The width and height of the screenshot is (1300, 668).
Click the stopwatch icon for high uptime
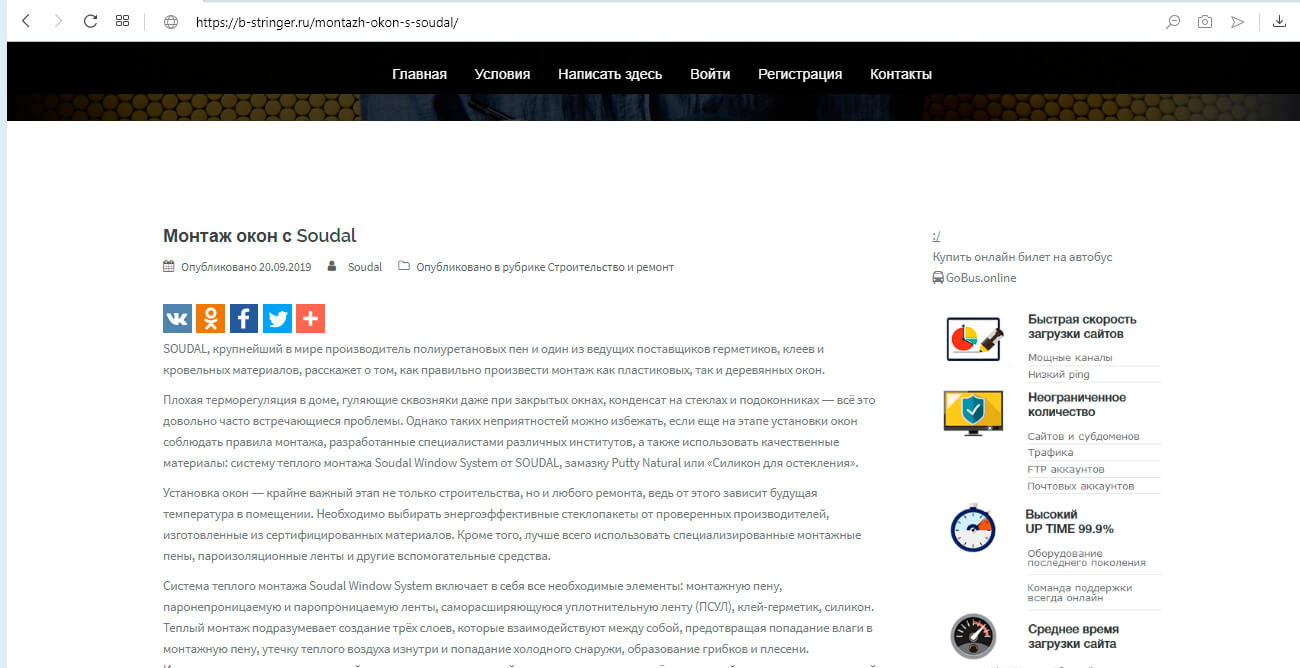point(972,528)
